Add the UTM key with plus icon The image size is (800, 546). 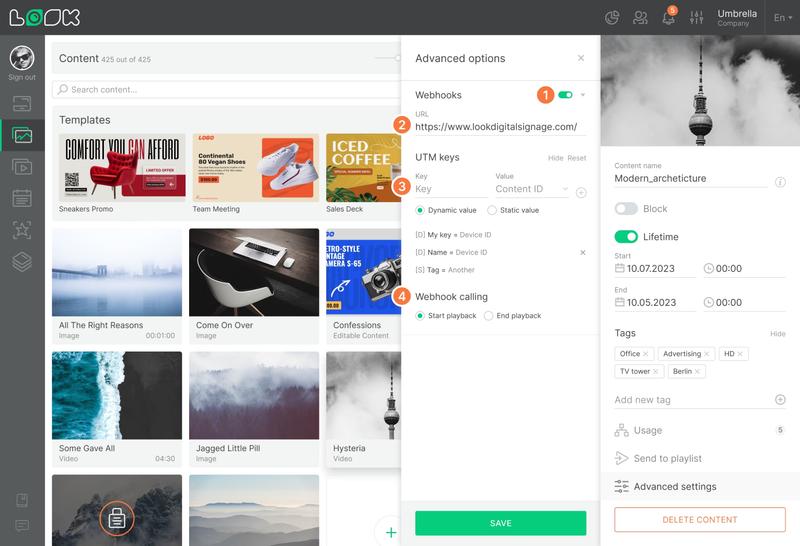click(x=581, y=193)
